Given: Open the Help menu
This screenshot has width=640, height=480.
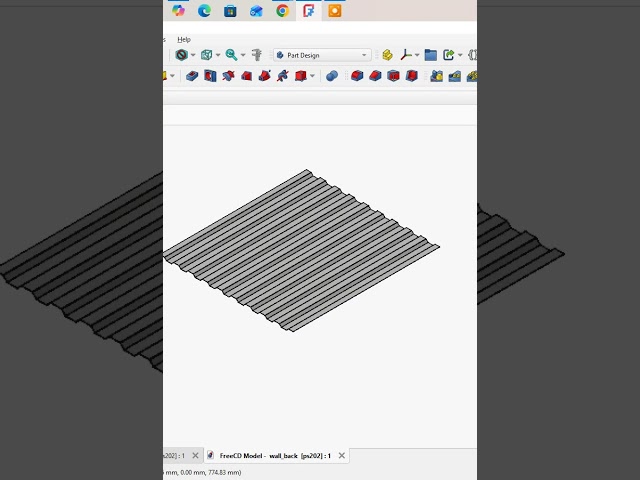Looking at the screenshot, I should [184, 40].
